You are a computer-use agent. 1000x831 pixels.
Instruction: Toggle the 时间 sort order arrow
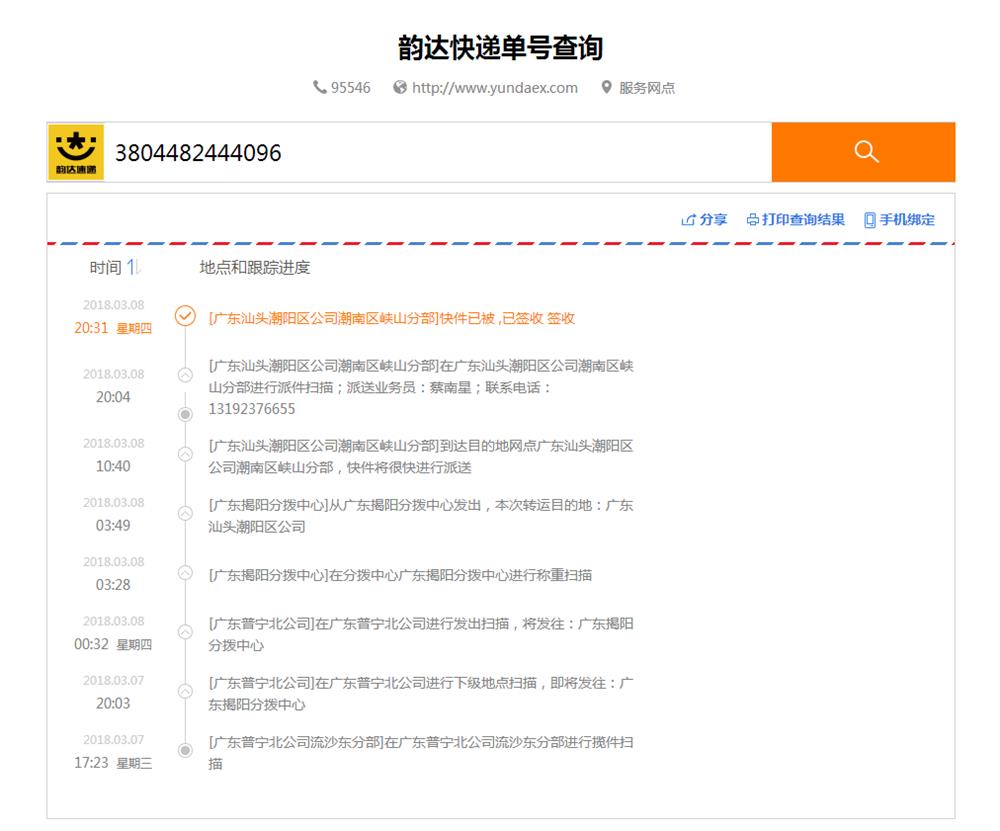[133, 267]
